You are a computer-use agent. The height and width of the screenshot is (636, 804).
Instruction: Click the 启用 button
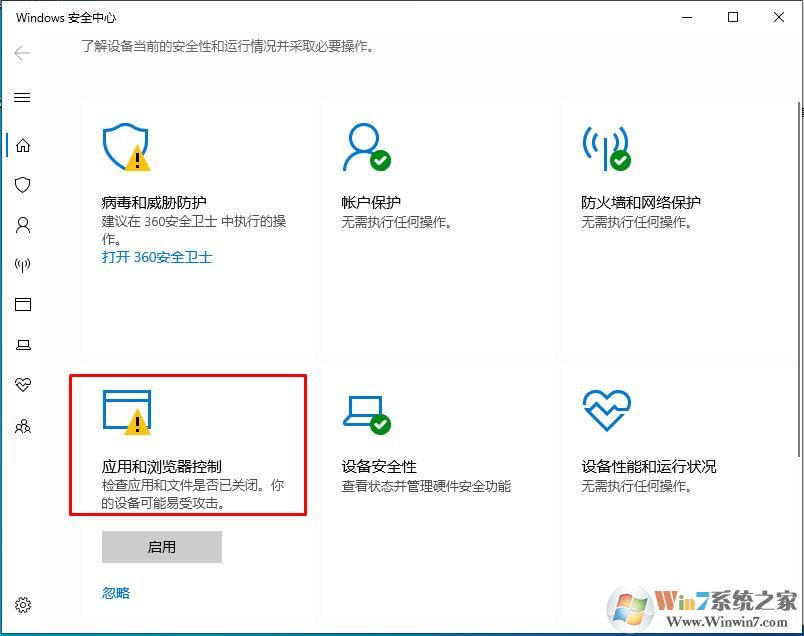point(161,547)
